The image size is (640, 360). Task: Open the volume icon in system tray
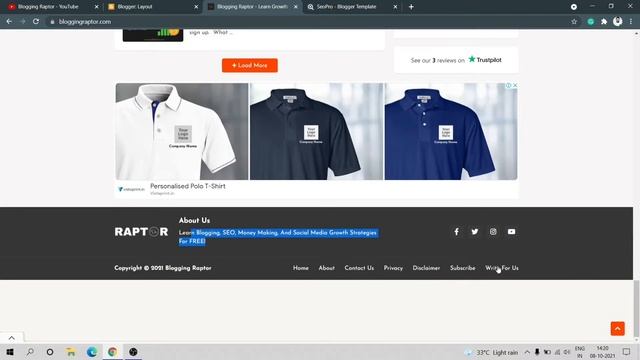[567, 352]
